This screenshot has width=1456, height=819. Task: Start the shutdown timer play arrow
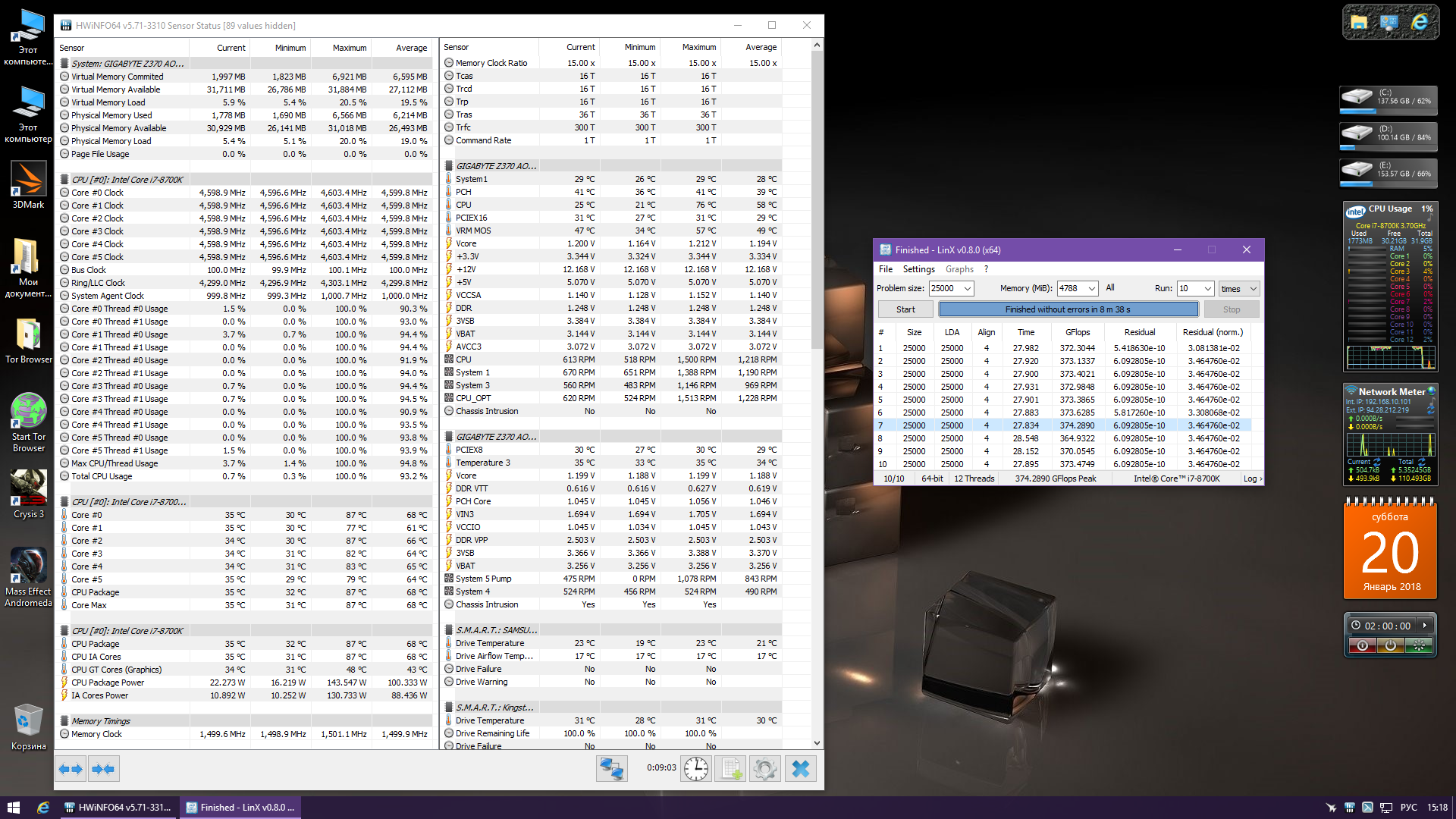(x=1425, y=626)
